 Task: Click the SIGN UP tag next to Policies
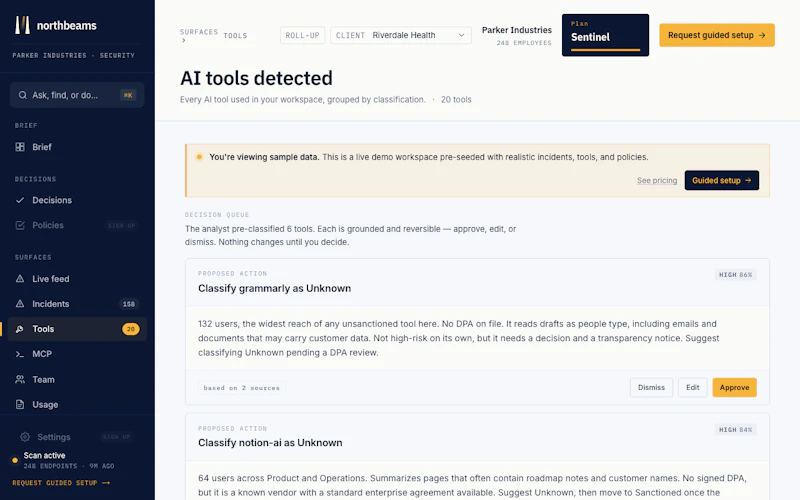121,226
